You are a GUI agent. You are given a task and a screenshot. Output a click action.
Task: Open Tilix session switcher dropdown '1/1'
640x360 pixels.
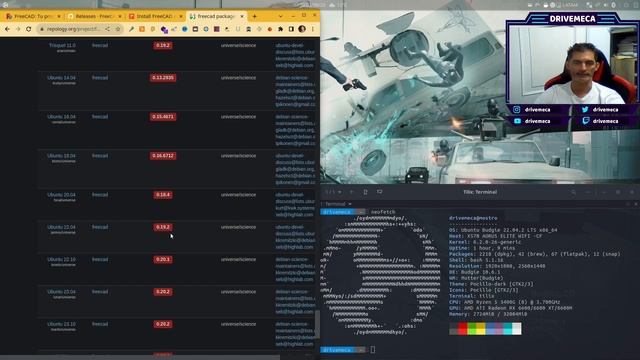coord(333,192)
